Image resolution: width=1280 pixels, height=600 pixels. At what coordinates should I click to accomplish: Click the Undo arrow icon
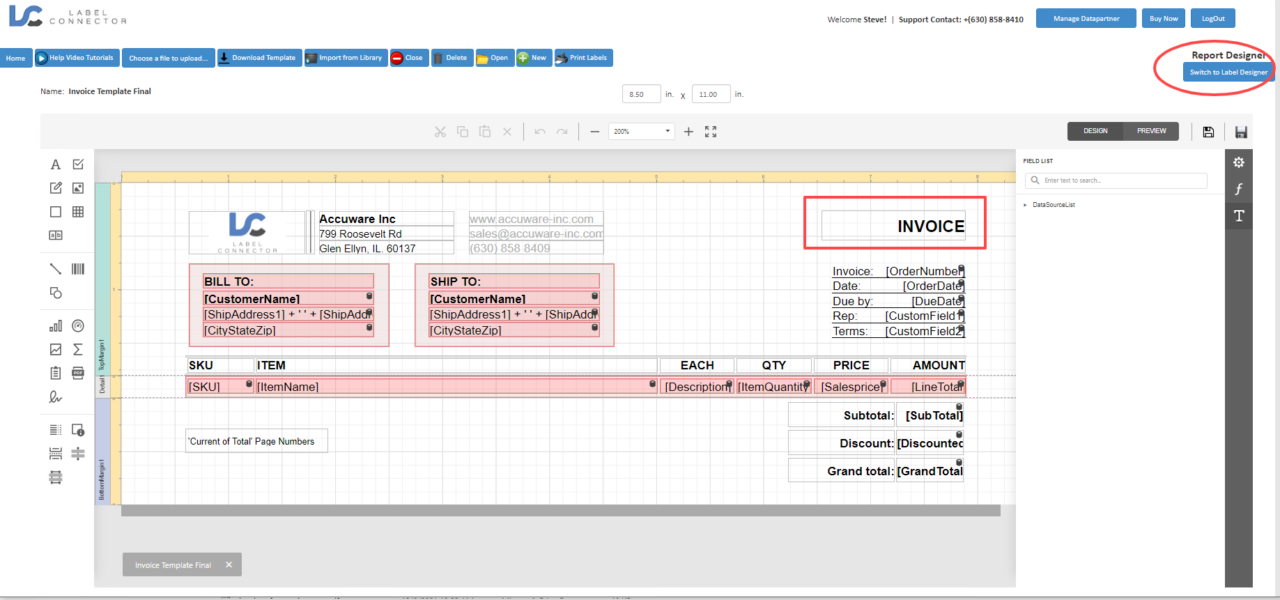pyautogui.click(x=540, y=132)
